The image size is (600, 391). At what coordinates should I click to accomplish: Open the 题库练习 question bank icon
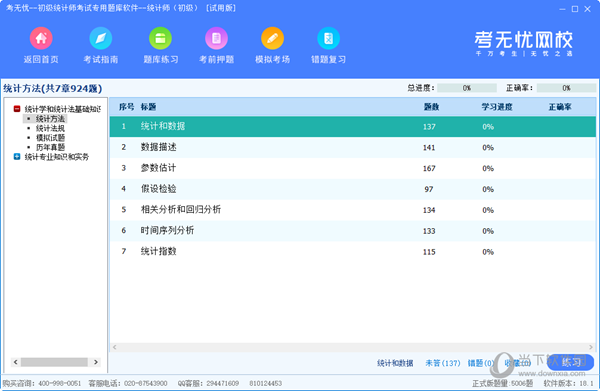tap(160, 38)
